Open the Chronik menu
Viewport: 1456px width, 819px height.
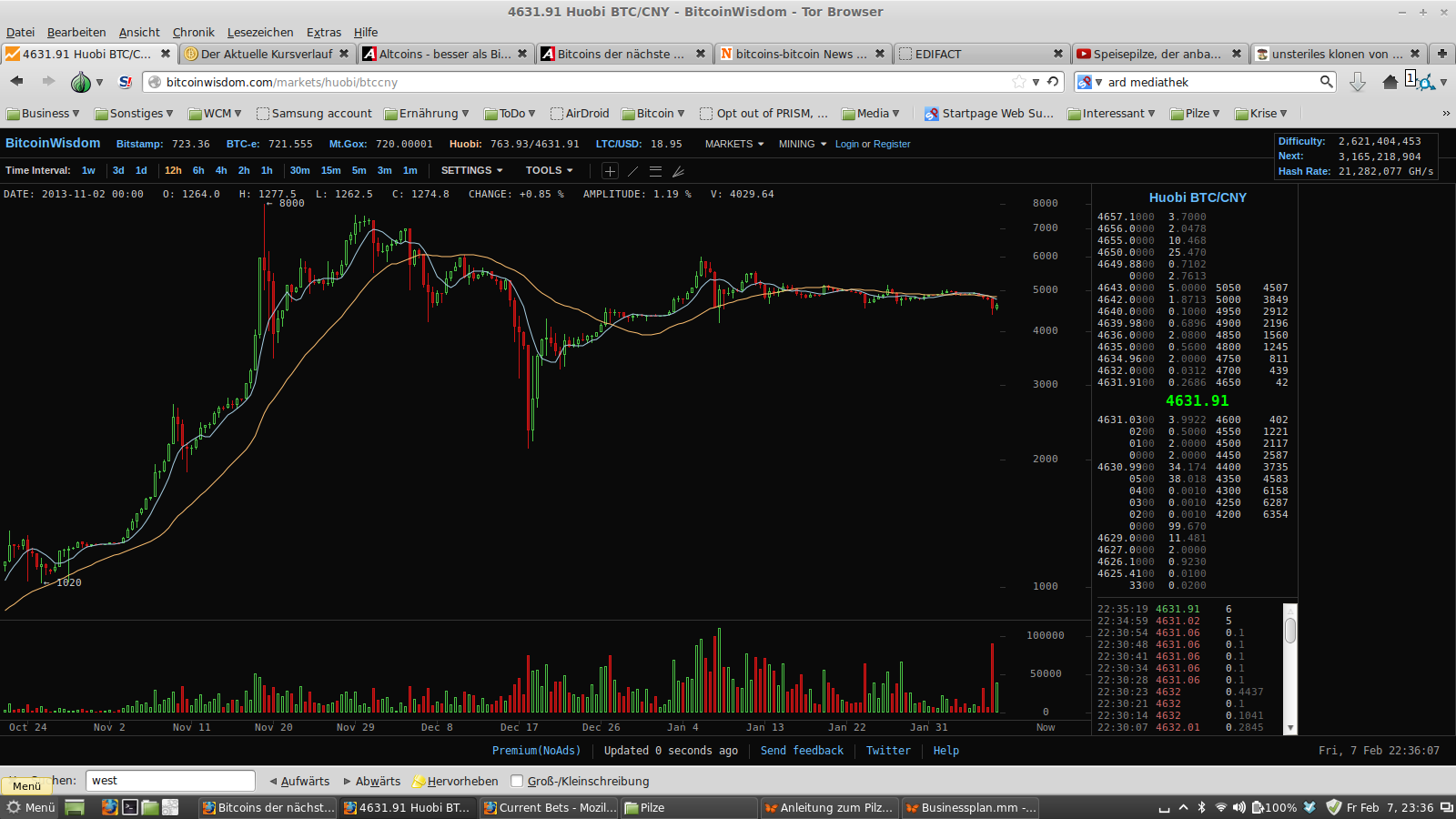click(x=193, y=32)
